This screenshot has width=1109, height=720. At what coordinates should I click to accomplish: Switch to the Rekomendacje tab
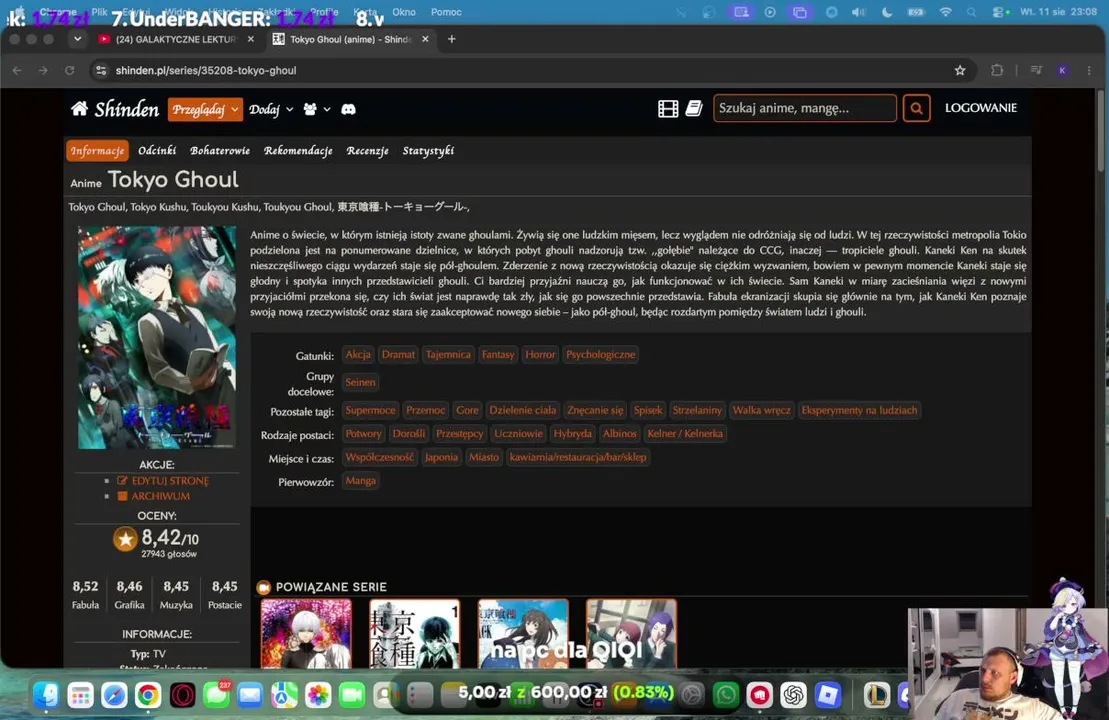click(x=298, y=151)
